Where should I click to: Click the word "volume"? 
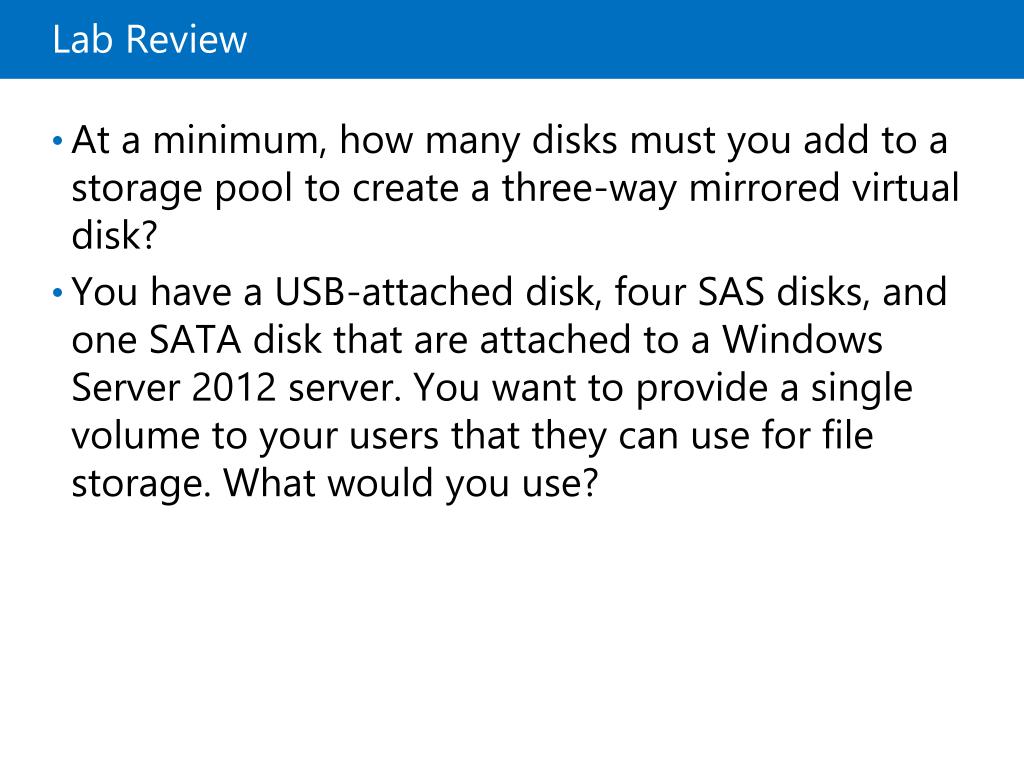tap(135, 435)
